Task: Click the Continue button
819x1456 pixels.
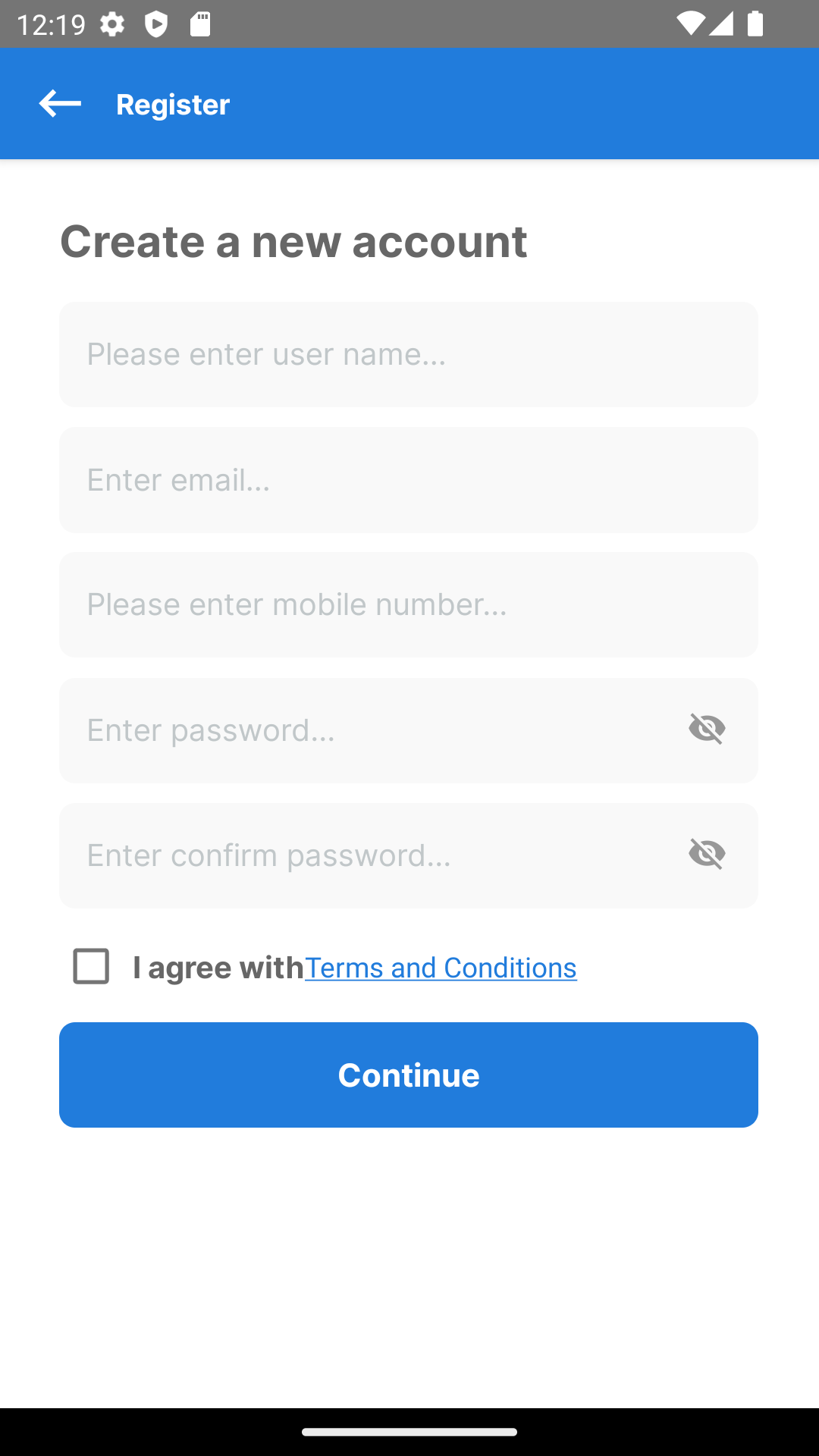Action: (x=409, y=1075)
